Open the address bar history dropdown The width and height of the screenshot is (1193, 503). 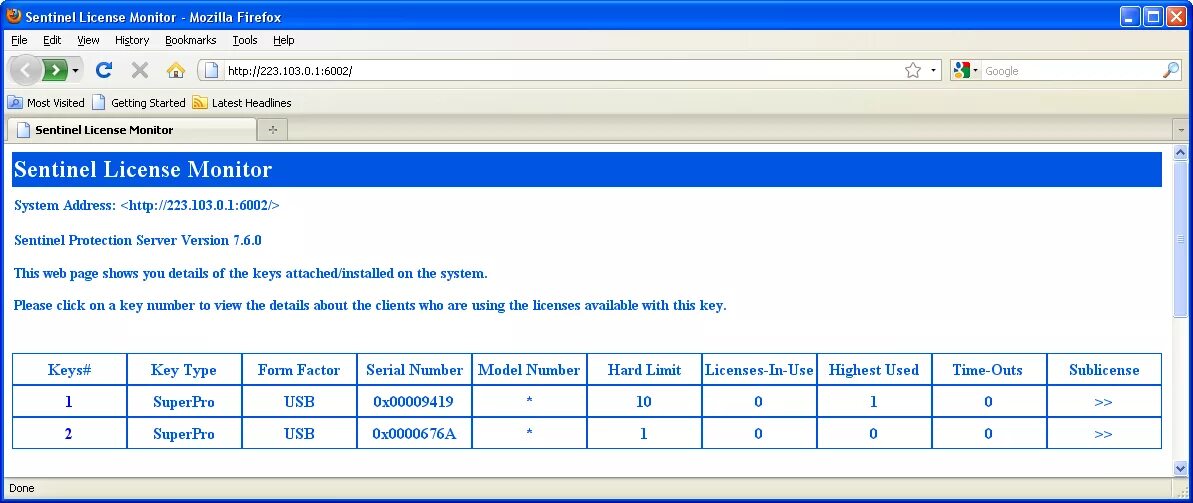tap(934, 71)
